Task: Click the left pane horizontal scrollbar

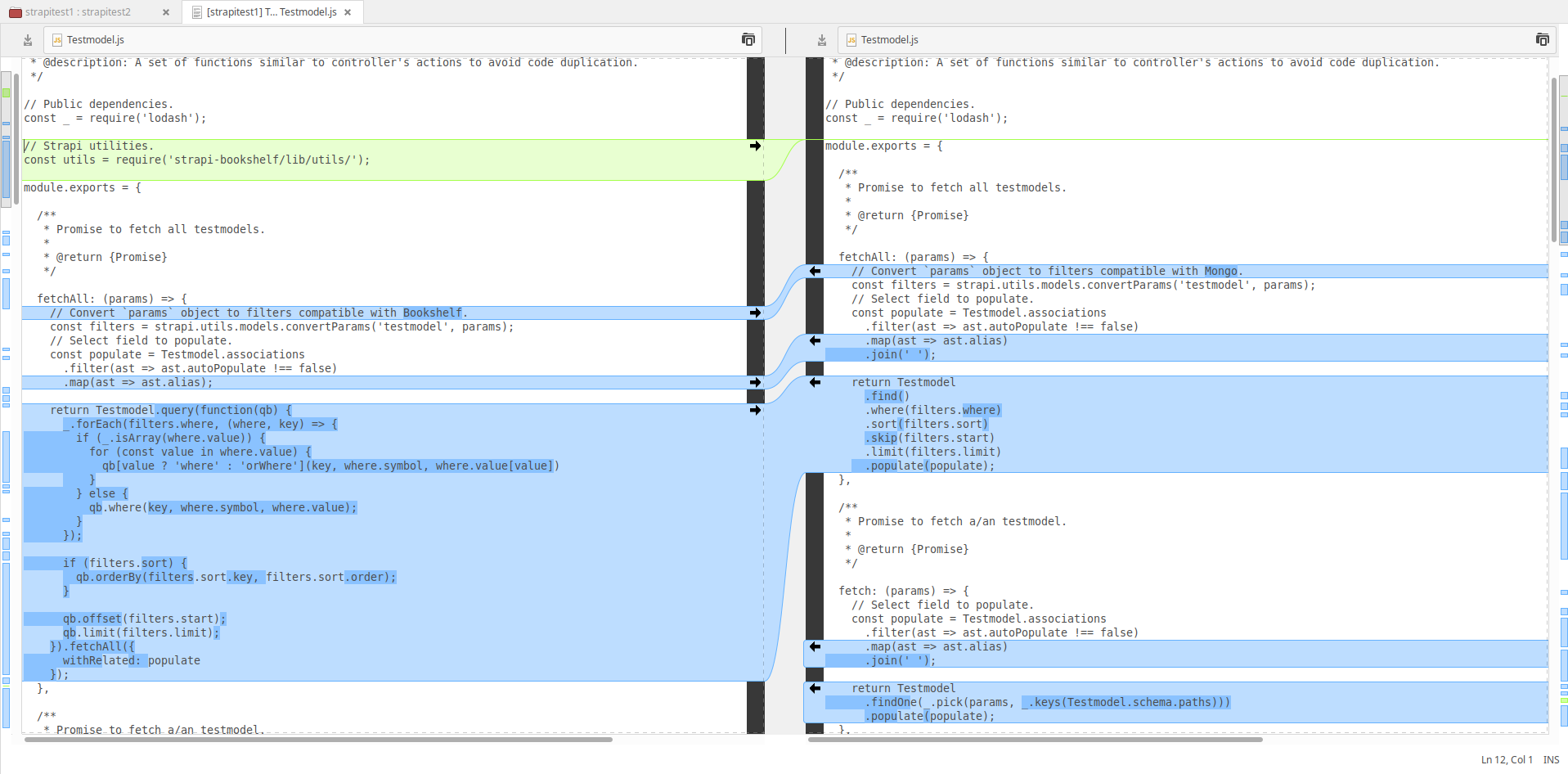Action: (319, 740)
